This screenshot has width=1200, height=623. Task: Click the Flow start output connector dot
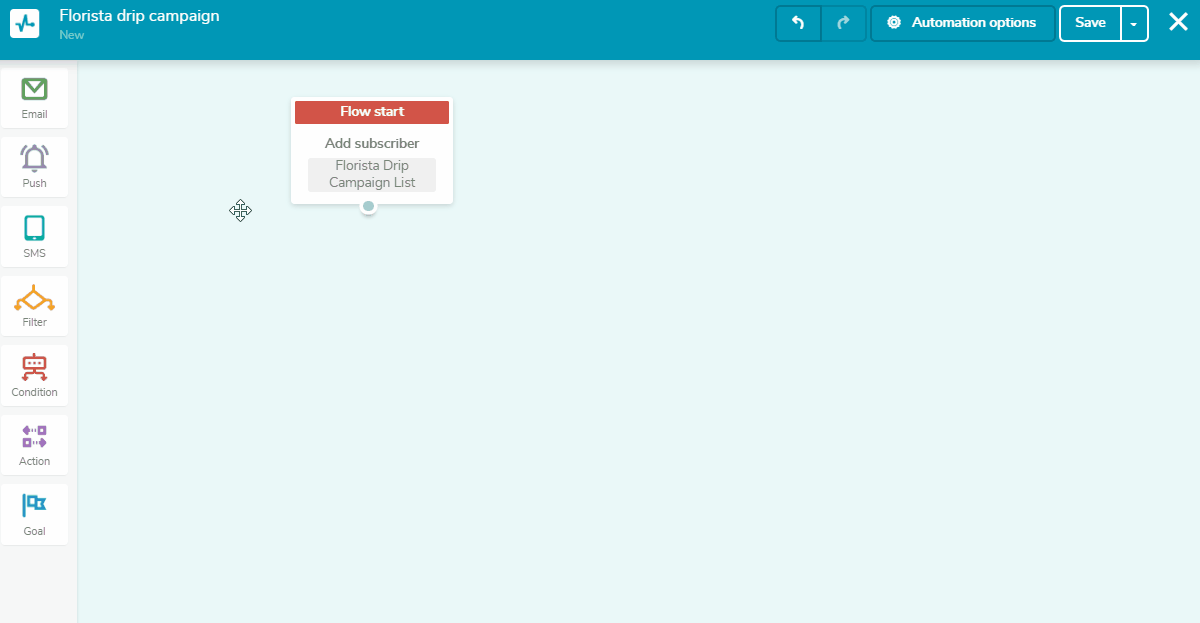click(368, 206)
